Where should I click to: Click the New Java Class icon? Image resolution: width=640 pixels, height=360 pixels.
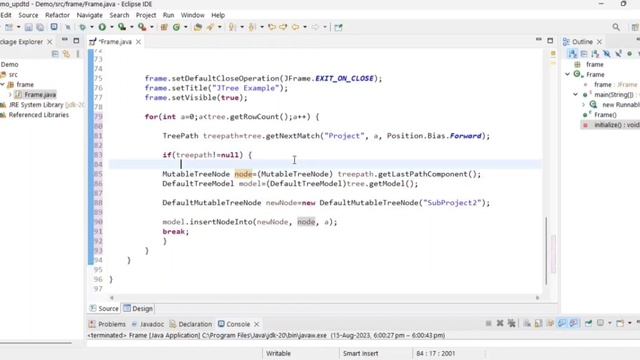(176, 27)
